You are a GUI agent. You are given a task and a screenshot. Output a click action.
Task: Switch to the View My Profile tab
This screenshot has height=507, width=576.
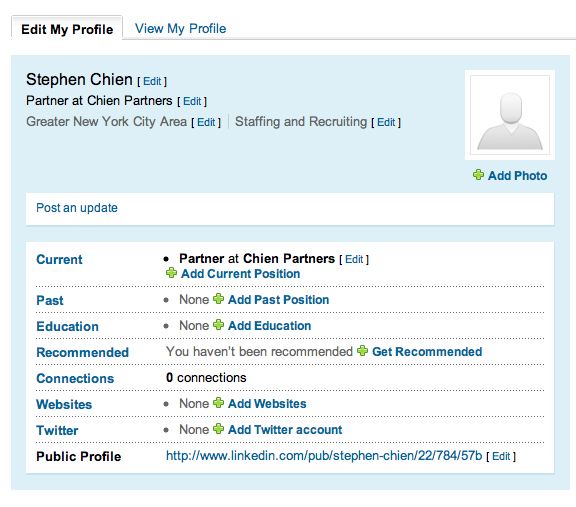coord(180,28)
